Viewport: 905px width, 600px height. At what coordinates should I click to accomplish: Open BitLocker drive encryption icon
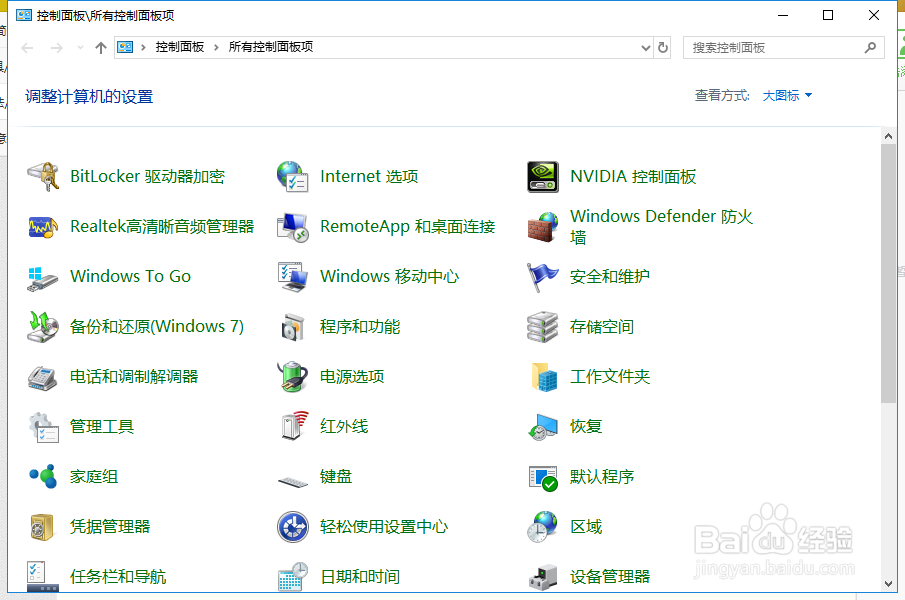(43, 177)
